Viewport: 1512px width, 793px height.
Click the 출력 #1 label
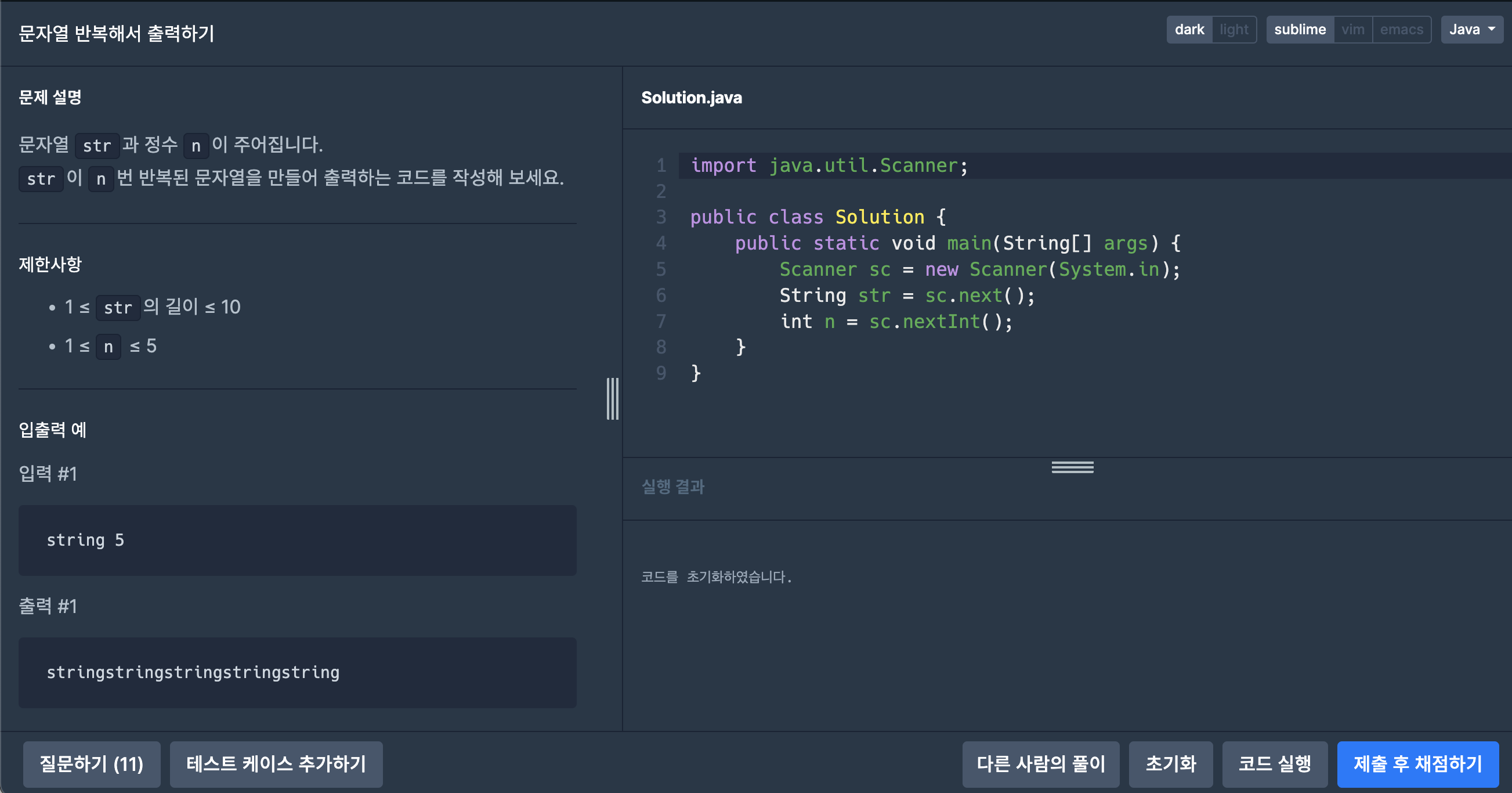48,606
